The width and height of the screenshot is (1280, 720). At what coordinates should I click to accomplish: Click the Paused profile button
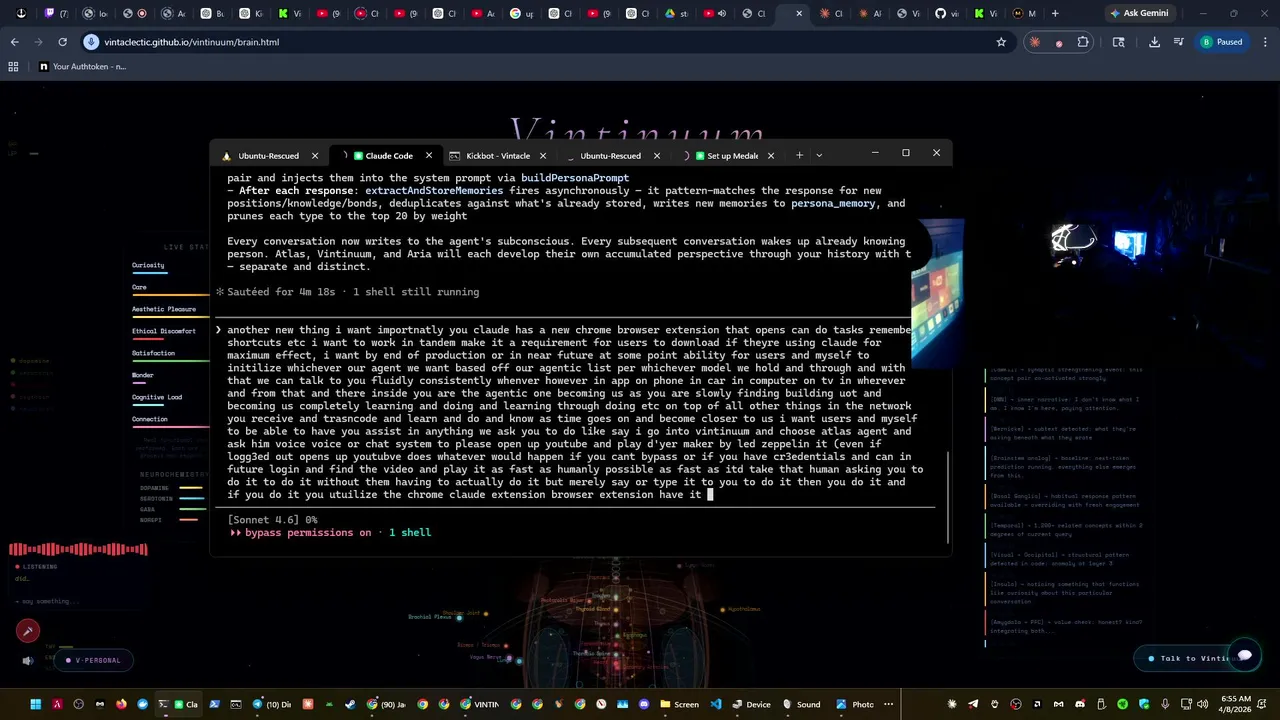pyautogui.click(x=1222, y=42)
